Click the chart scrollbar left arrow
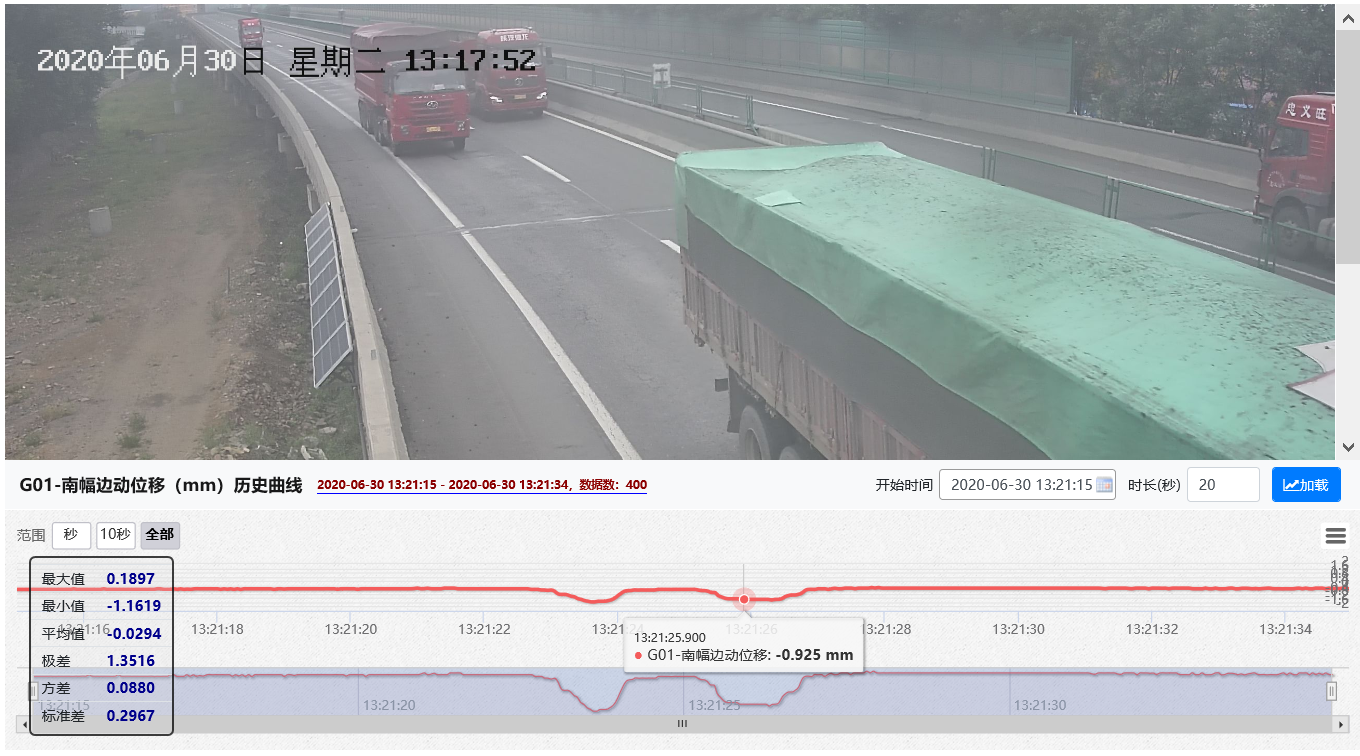 pyautogui.click(x=24, y=724)
